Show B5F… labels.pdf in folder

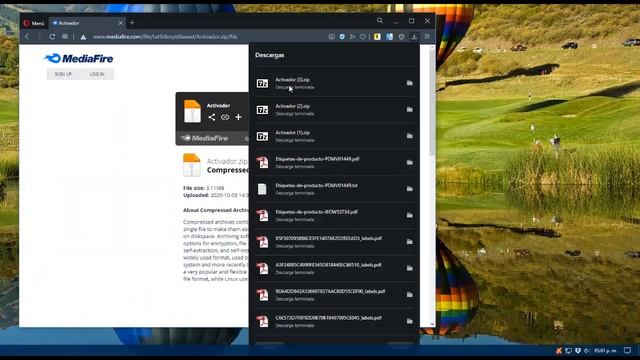click(409, 242)
